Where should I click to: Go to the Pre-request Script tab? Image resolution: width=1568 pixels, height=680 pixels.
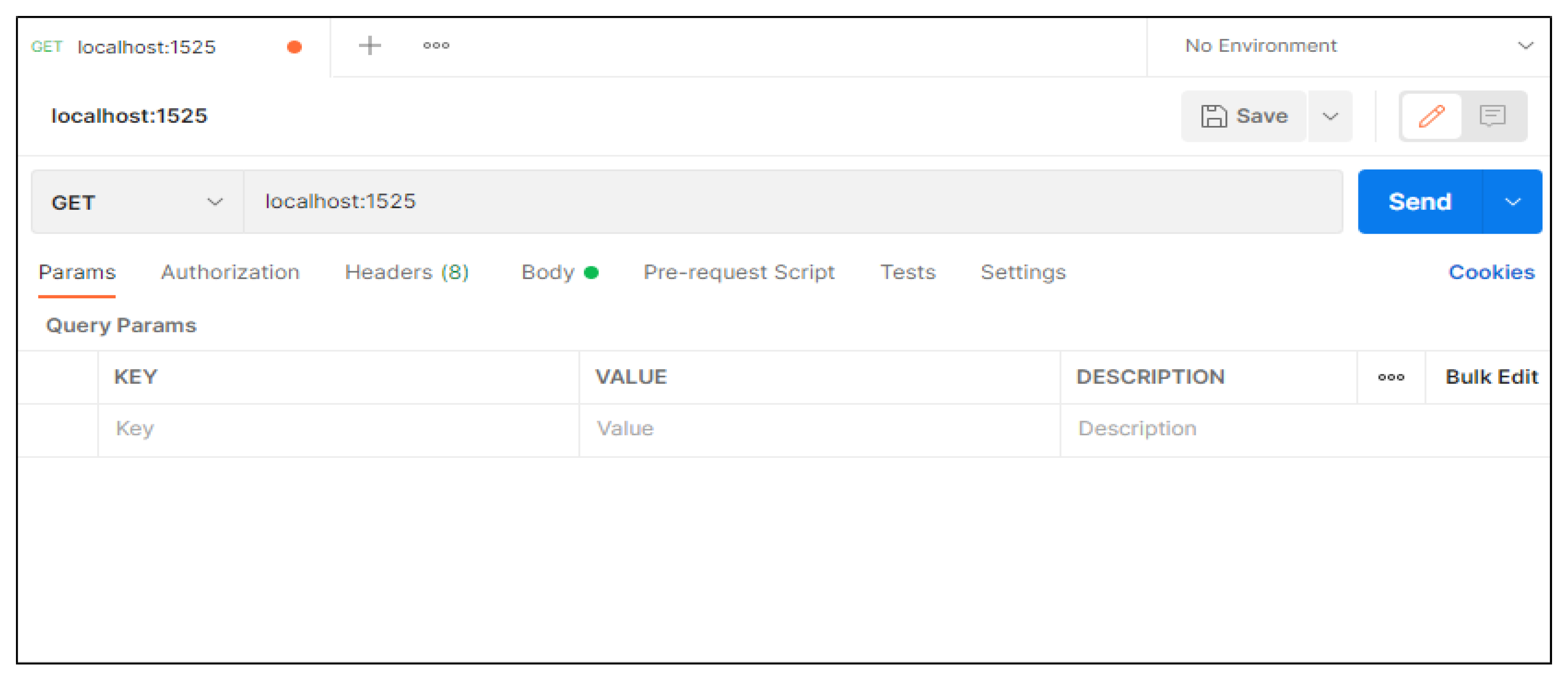tap(738, 272)
